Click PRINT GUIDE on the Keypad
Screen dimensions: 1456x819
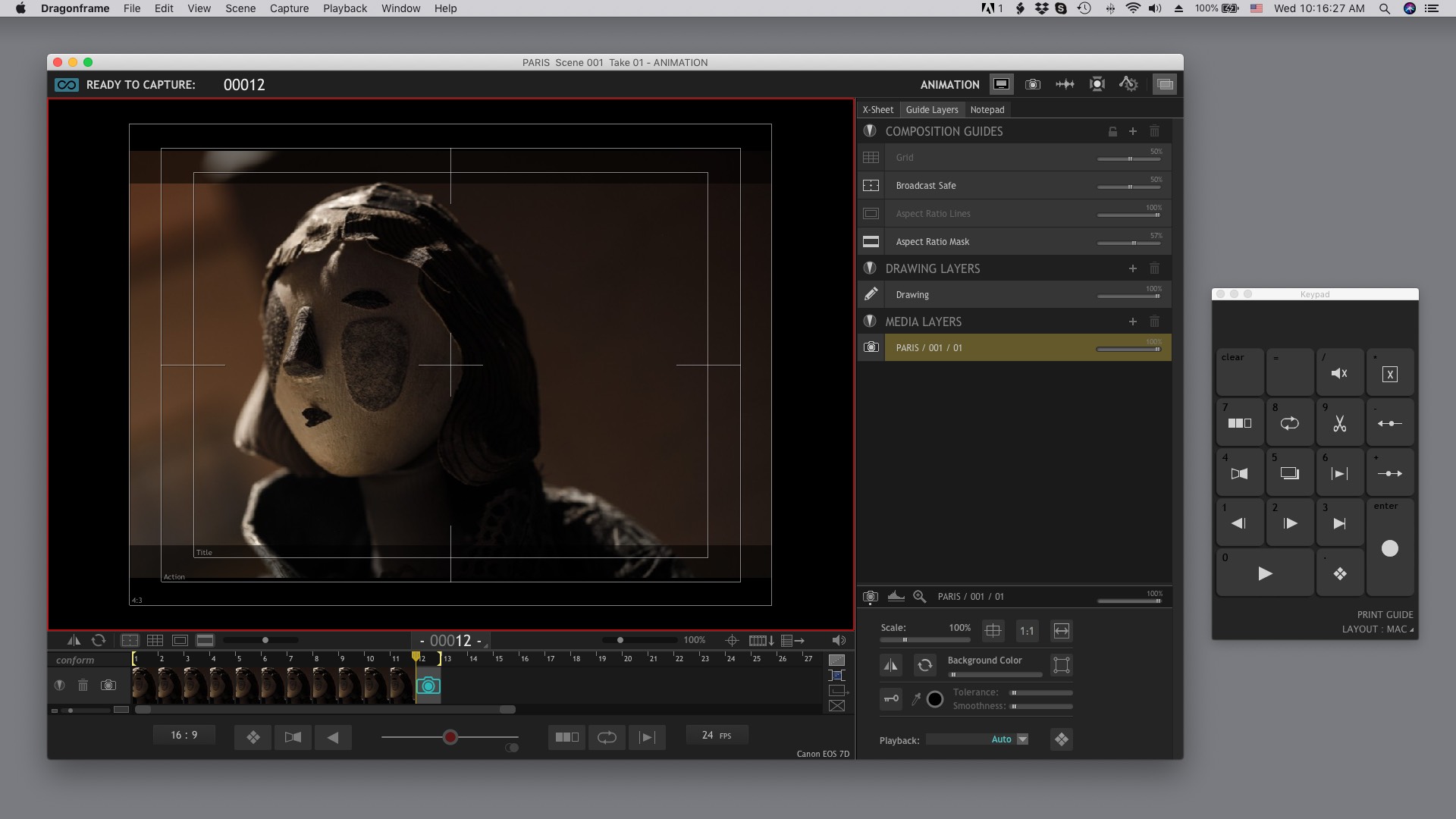pos(1385,615)
